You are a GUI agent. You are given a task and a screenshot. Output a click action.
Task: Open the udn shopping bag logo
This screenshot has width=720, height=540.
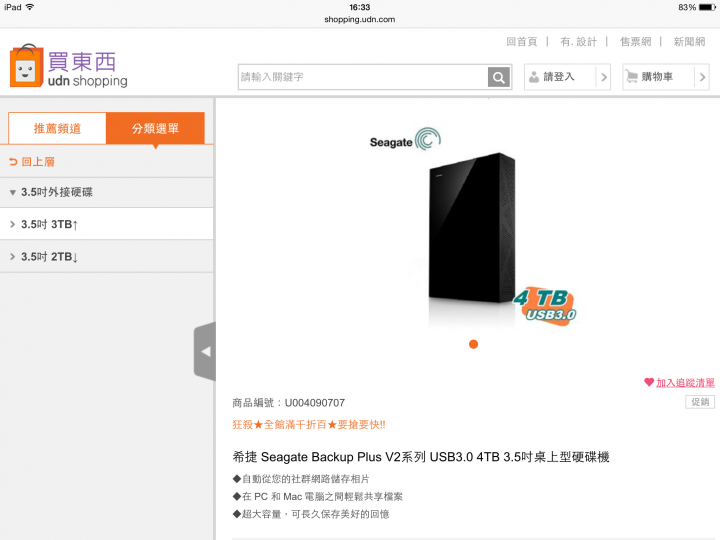coord(68,66)
